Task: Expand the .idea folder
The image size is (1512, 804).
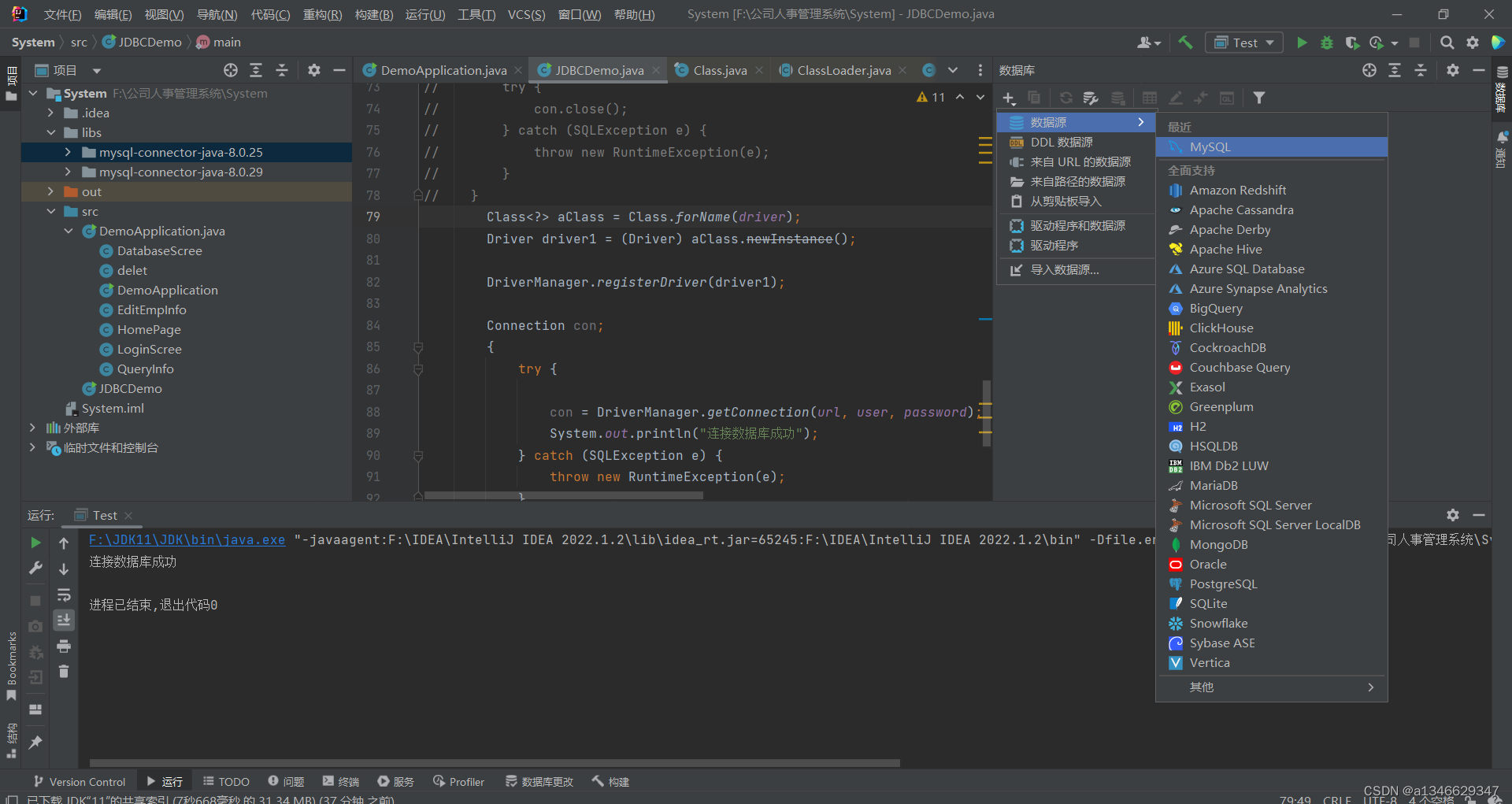Action: coord(50,113)
